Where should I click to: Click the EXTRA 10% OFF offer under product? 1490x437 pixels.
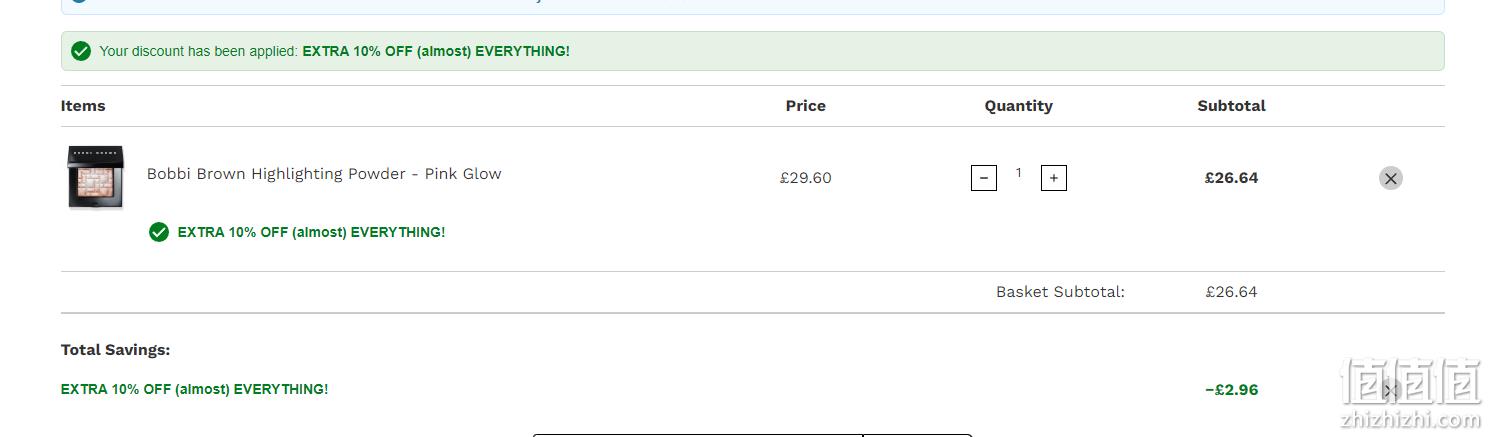(311, 232)
